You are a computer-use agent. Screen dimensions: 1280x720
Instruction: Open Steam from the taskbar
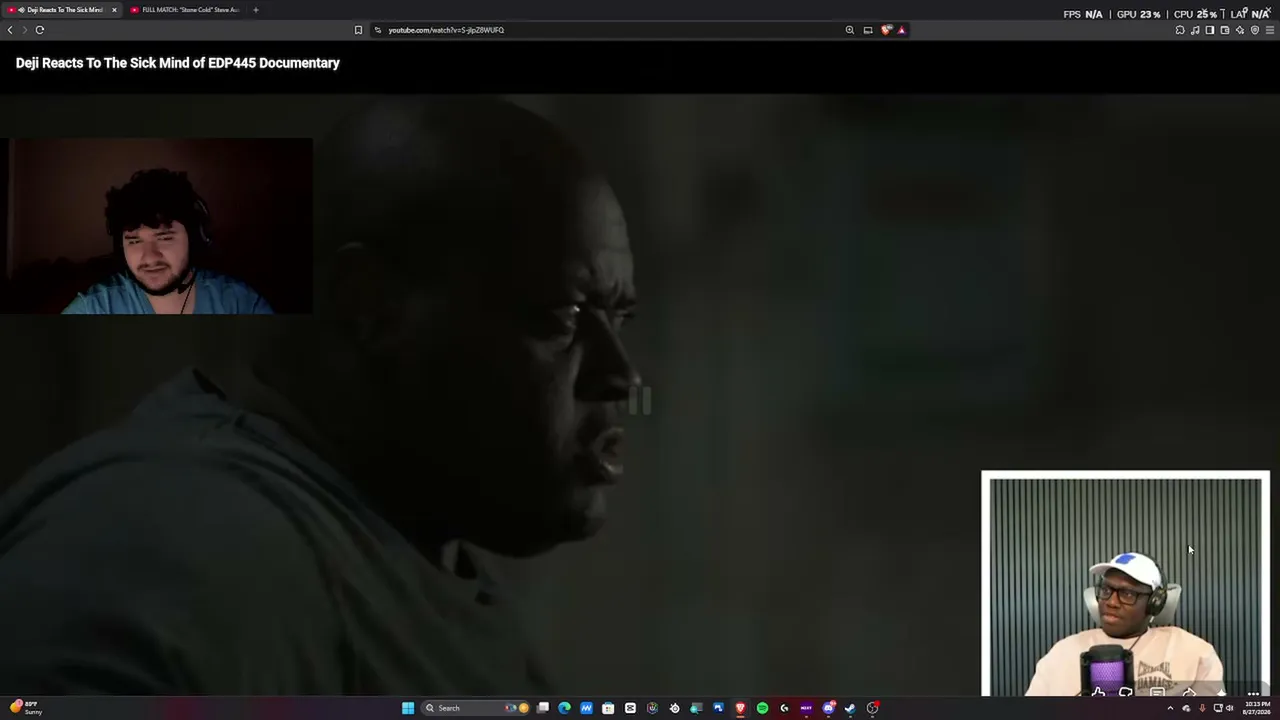(x=850, y=708)
